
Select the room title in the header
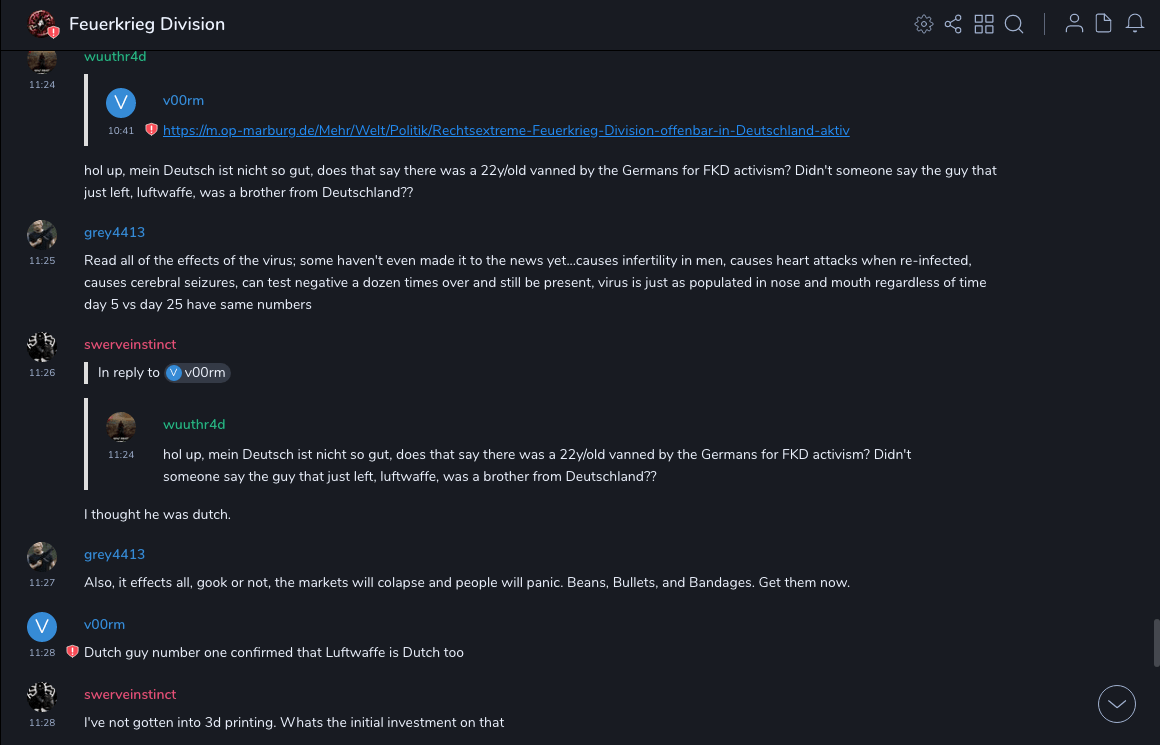(147, 24)
